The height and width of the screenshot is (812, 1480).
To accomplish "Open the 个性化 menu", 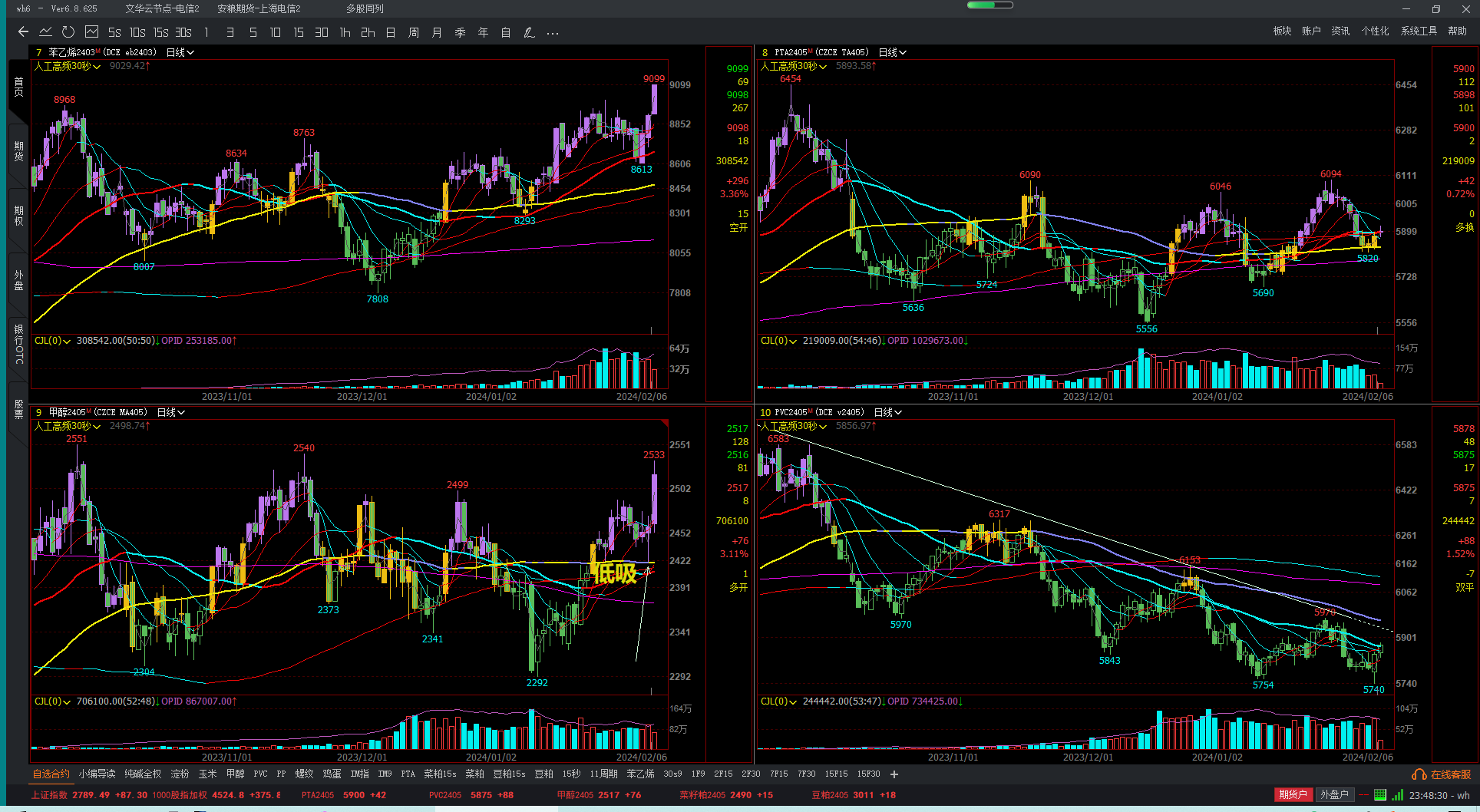I will click(1375, 31).
